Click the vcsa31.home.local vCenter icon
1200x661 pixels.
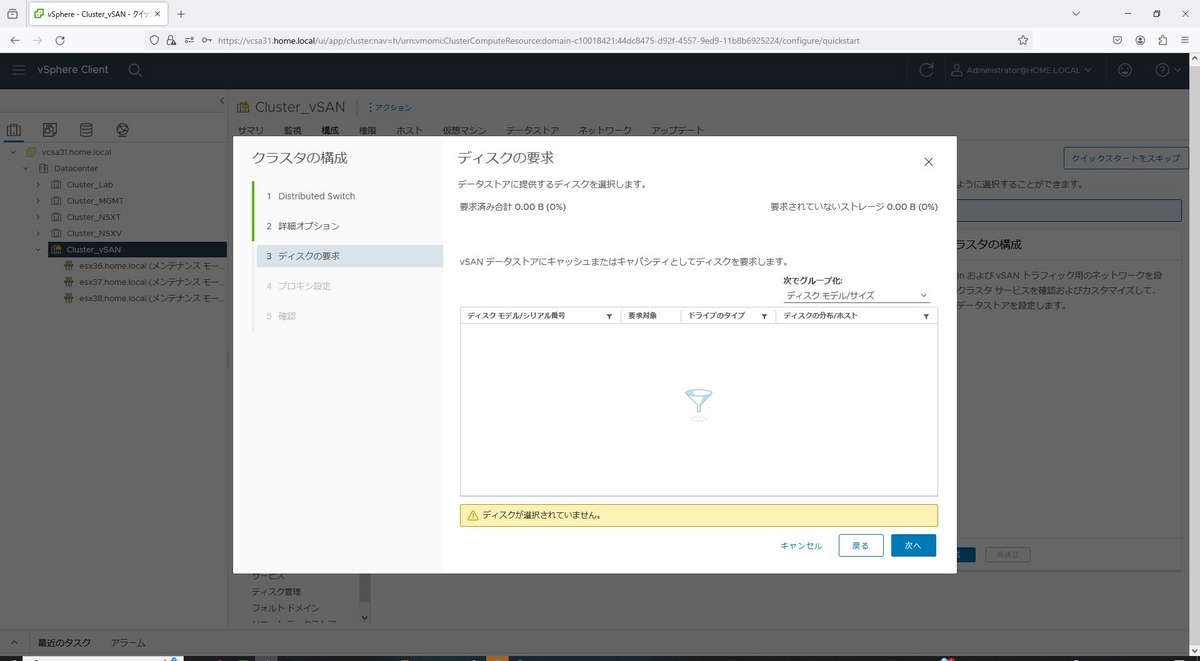(x=31, y=152)
